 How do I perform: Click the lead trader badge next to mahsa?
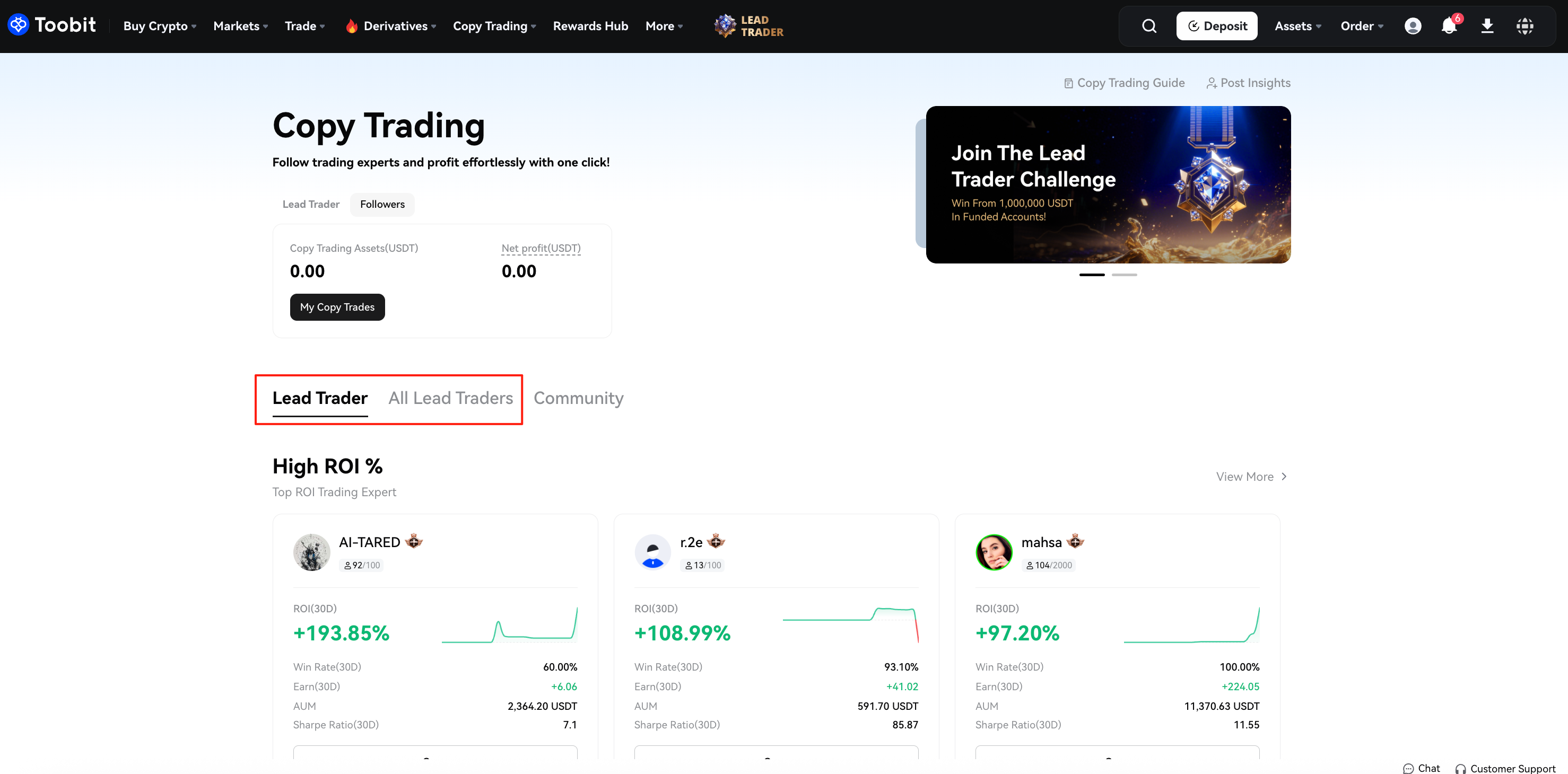pyautogui.click(x=1076, y=541)
